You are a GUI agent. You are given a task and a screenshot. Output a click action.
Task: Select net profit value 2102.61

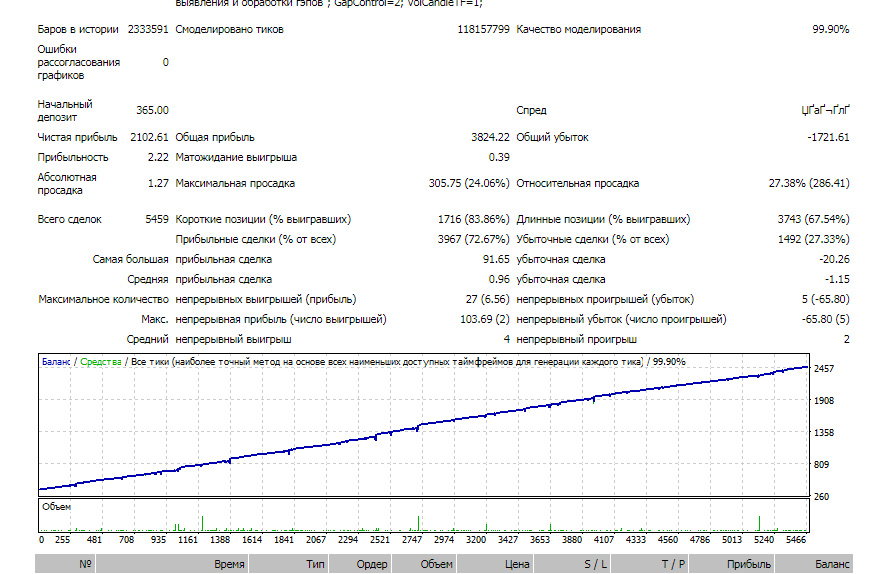[x=149, y=137]
